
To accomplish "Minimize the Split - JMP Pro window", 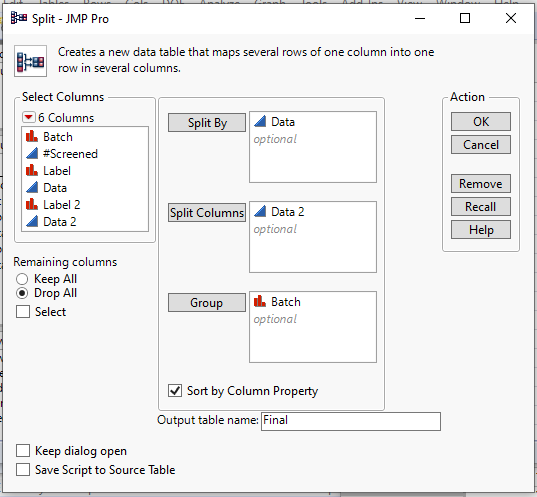I will (x=420, y=18).
